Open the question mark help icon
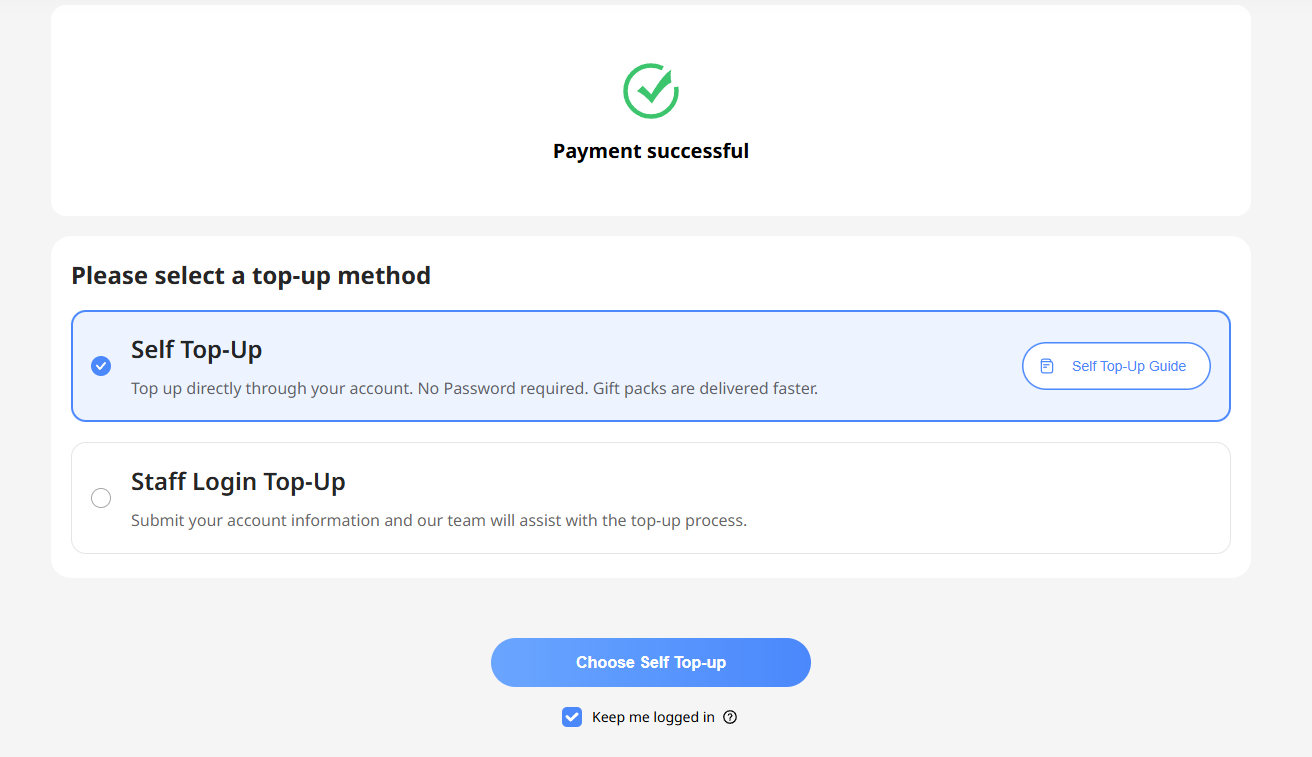 pos(730,717)
